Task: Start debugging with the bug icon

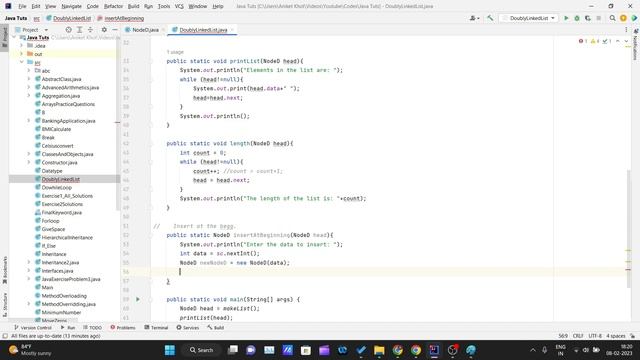Action: (x=577, y=18)
